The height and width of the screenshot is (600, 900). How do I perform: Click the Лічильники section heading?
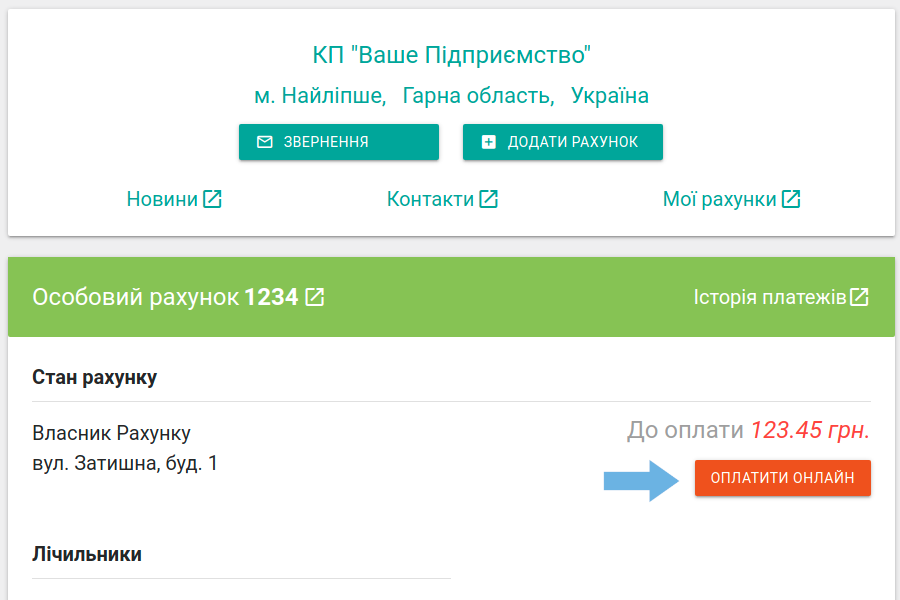tap(87, 553)
